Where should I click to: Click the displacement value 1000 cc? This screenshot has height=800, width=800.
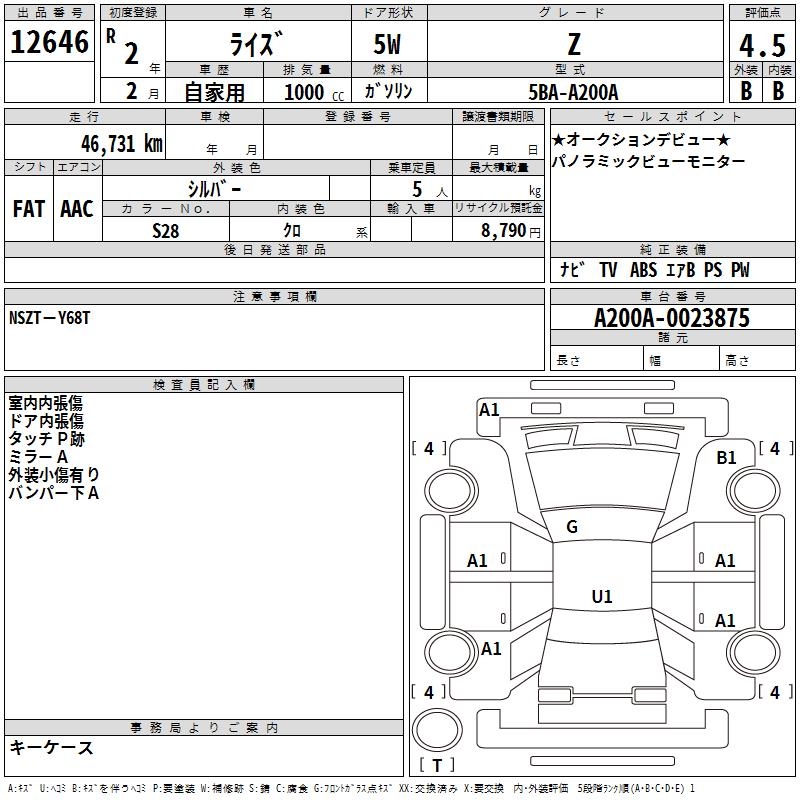[314, 92]
